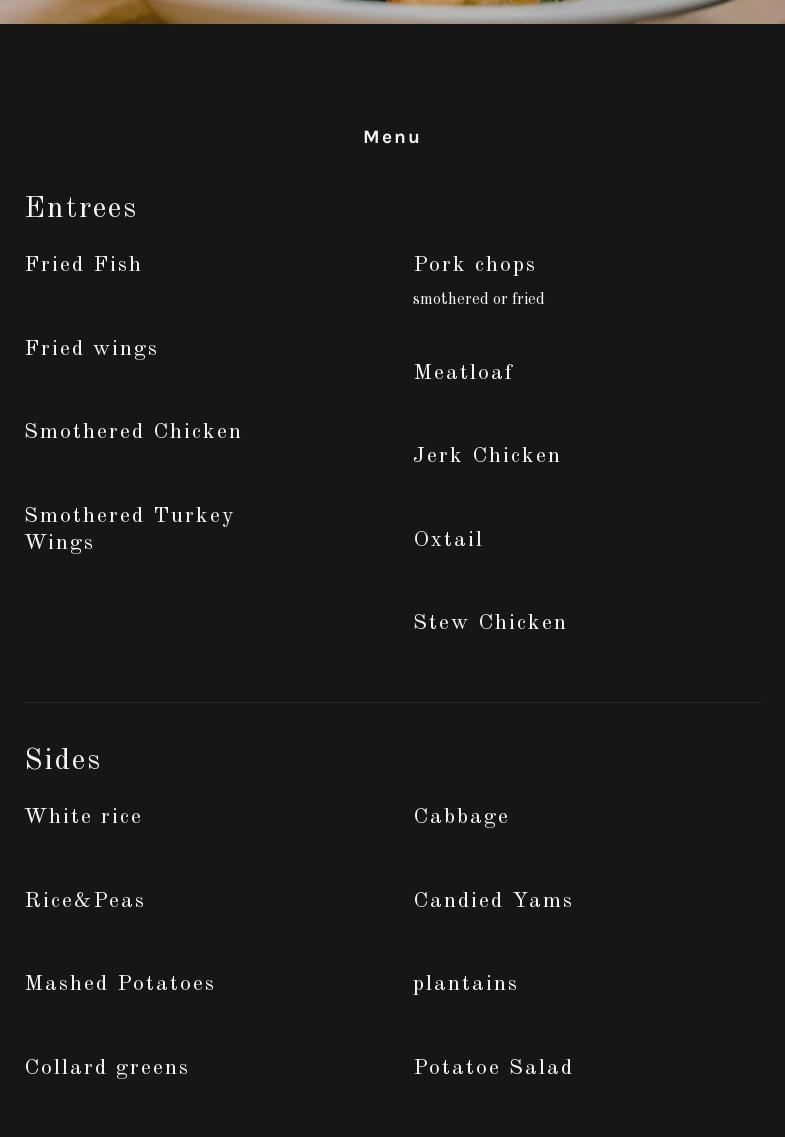Screen dimensions: 785x1137
Task: Pick Mashed Potatoes from sides
Action: pos(120,984)
